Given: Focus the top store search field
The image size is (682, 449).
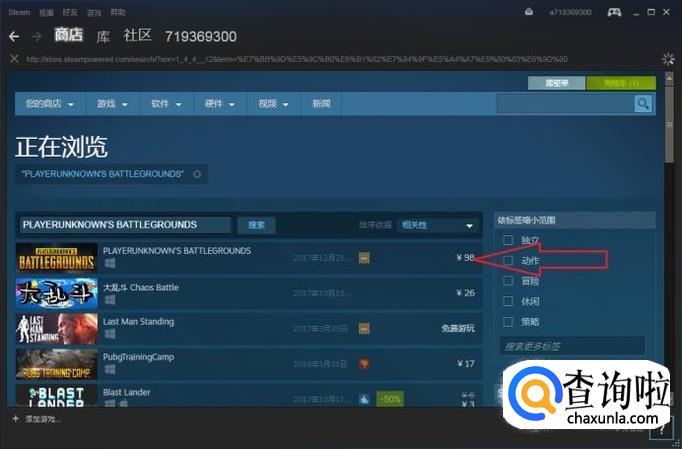Looking at the screenshot, I should [x=565, y=104].
